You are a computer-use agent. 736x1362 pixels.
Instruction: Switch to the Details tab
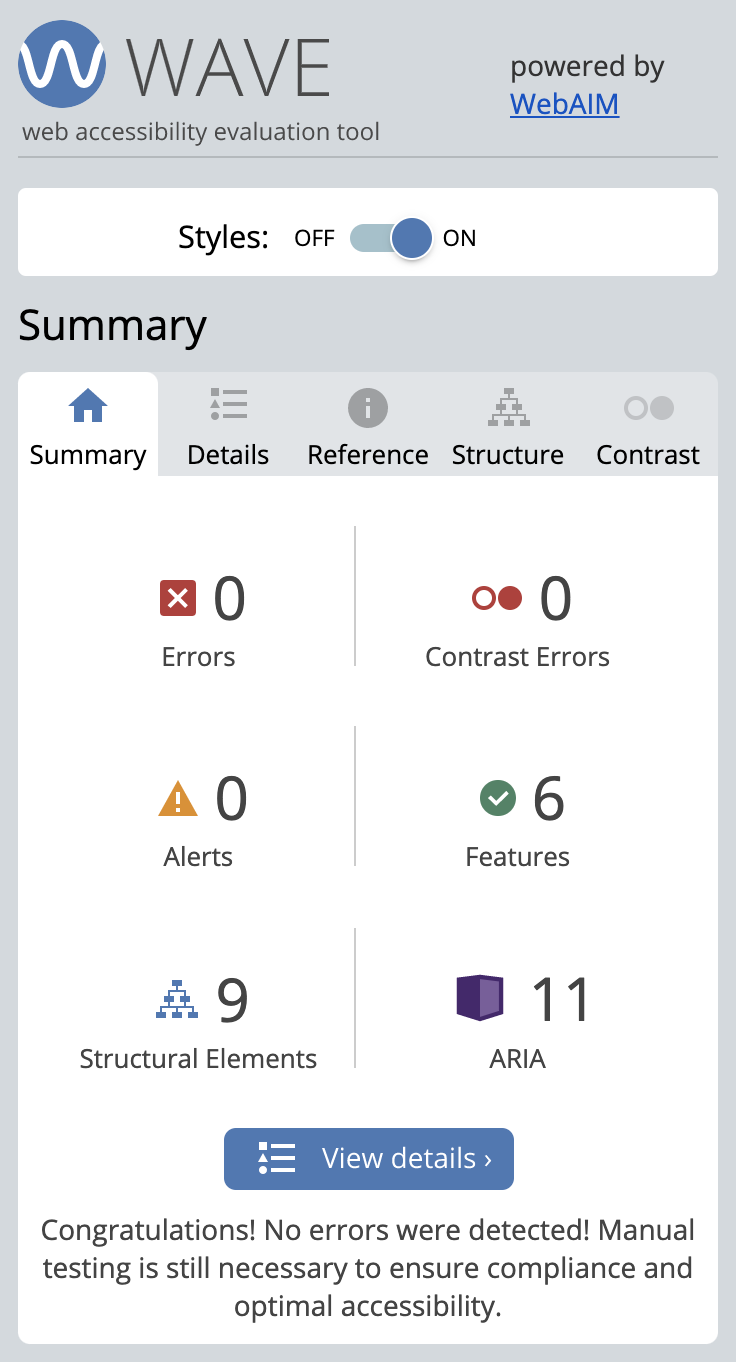pyautogui.click(x=227, y=425)
